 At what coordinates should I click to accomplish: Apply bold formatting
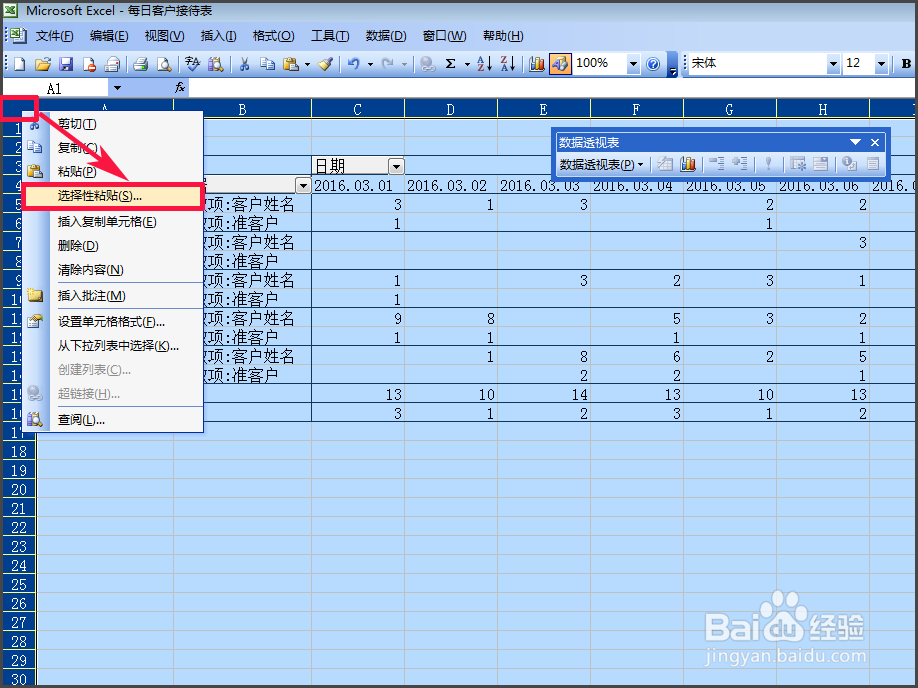pos(906,64)
